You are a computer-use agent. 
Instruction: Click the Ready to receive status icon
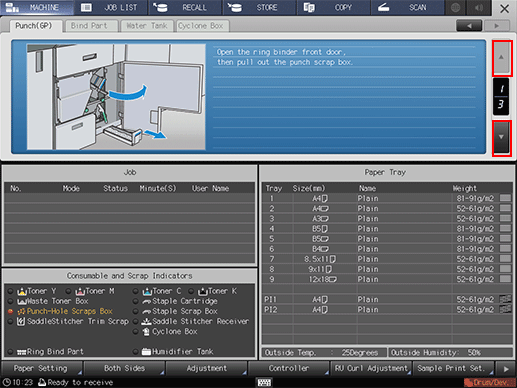(x=42, y=382)
